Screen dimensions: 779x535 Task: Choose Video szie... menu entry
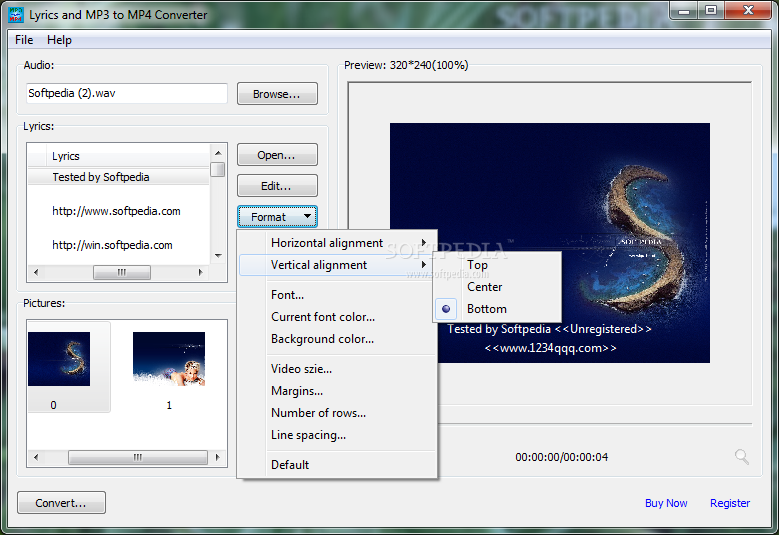click(x=337, y=369)
